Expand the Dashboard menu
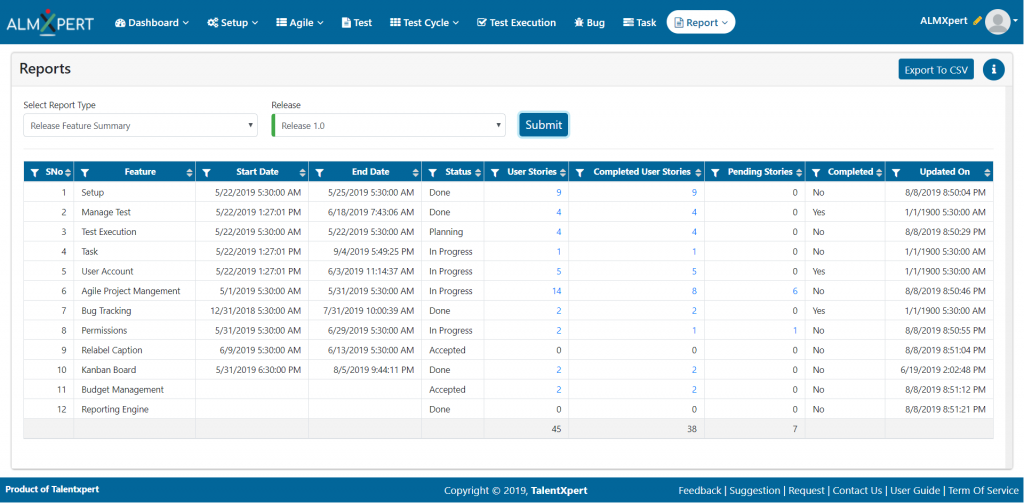Viewport: 1024px width, 503px height. (x=152, y=22)
